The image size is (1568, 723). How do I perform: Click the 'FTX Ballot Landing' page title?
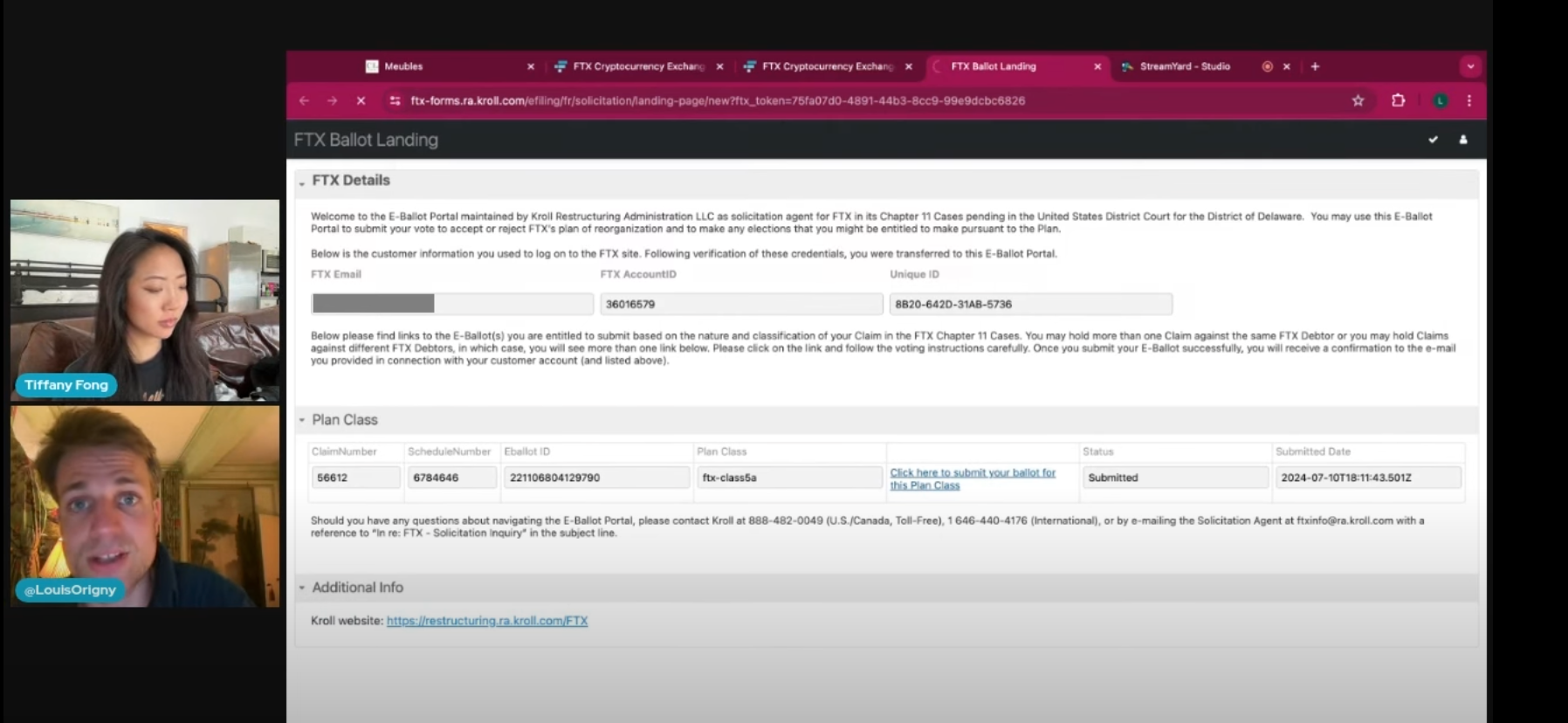click(x=366, y=140)
